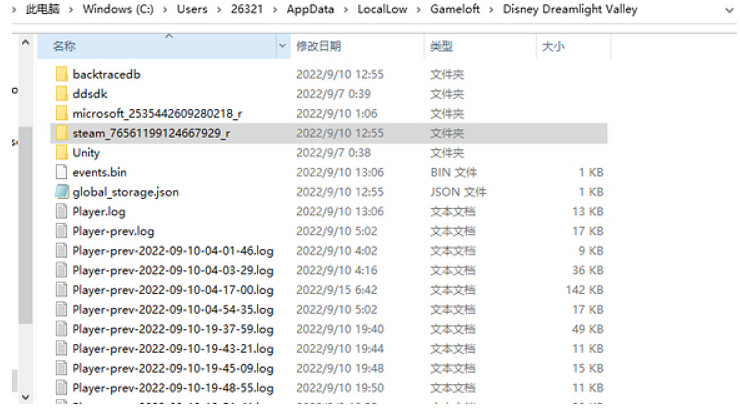
Task: Go to Windows (C:) in breadcrumb path
Action: coord(118,10)
